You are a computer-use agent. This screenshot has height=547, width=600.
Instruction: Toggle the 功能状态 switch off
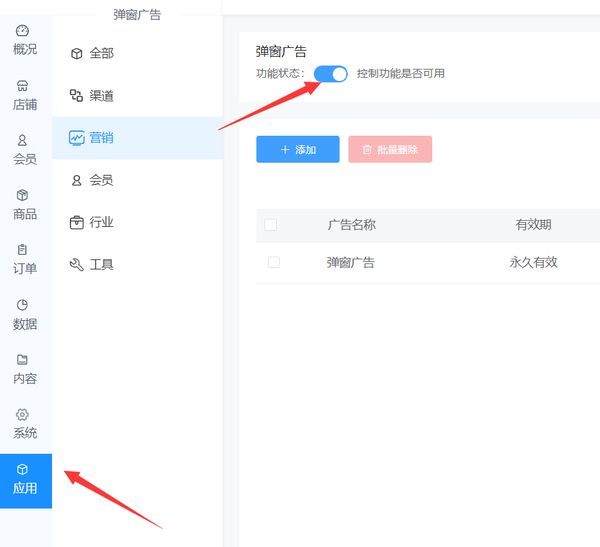(x=330, y=74)
